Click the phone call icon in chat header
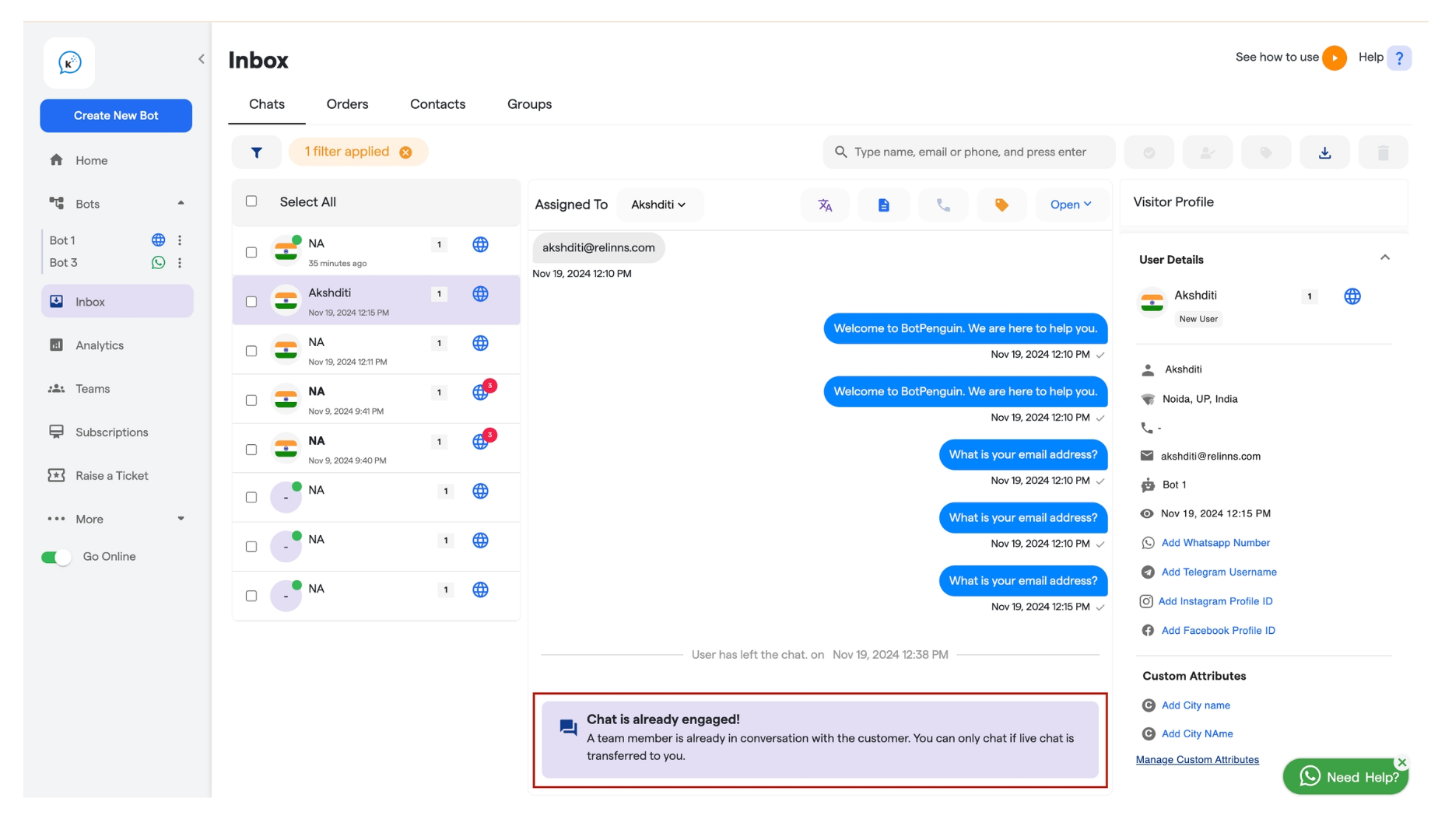Viewport: 1452px width, 840px height. (x=943, y=205)
